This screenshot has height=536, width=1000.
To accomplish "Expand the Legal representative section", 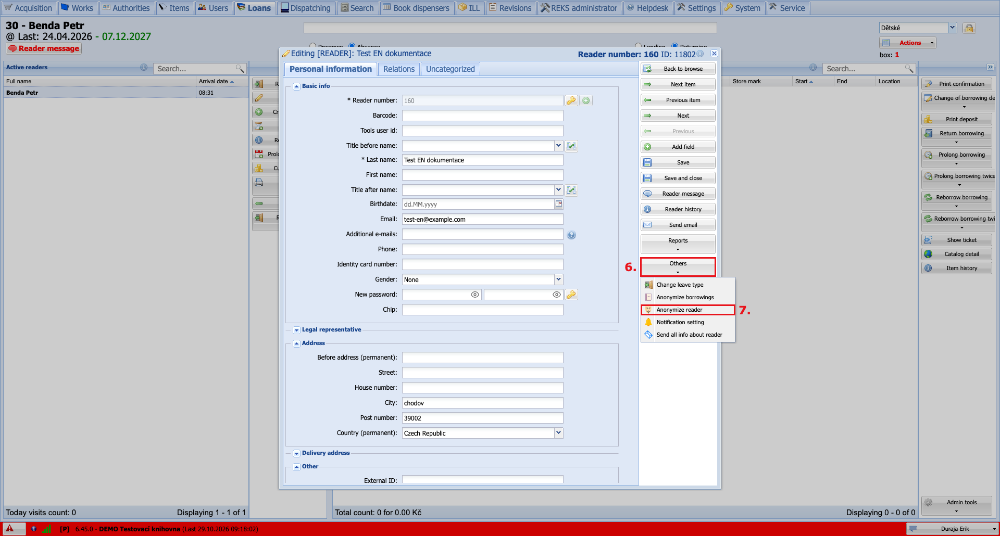I will pyautogui.click(x=297, y=330).
